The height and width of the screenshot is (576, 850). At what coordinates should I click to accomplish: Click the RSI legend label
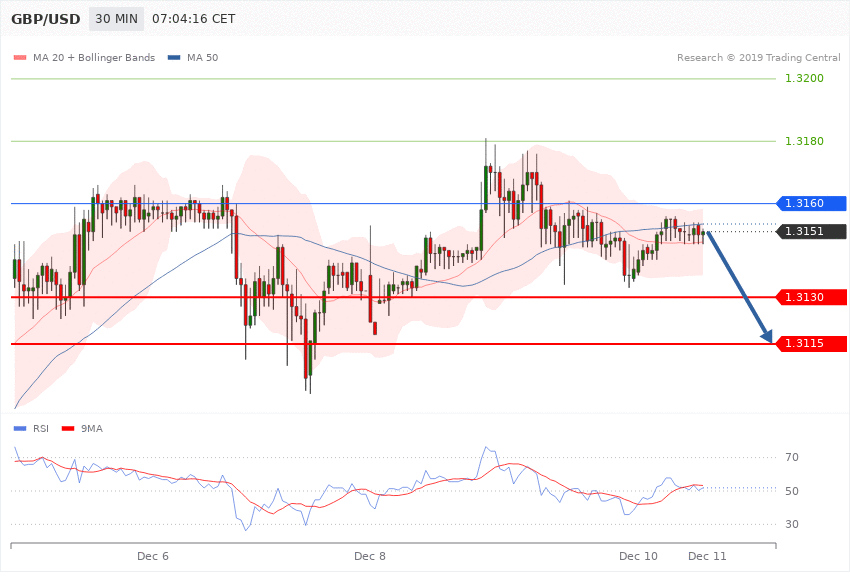tap(41, 429)
